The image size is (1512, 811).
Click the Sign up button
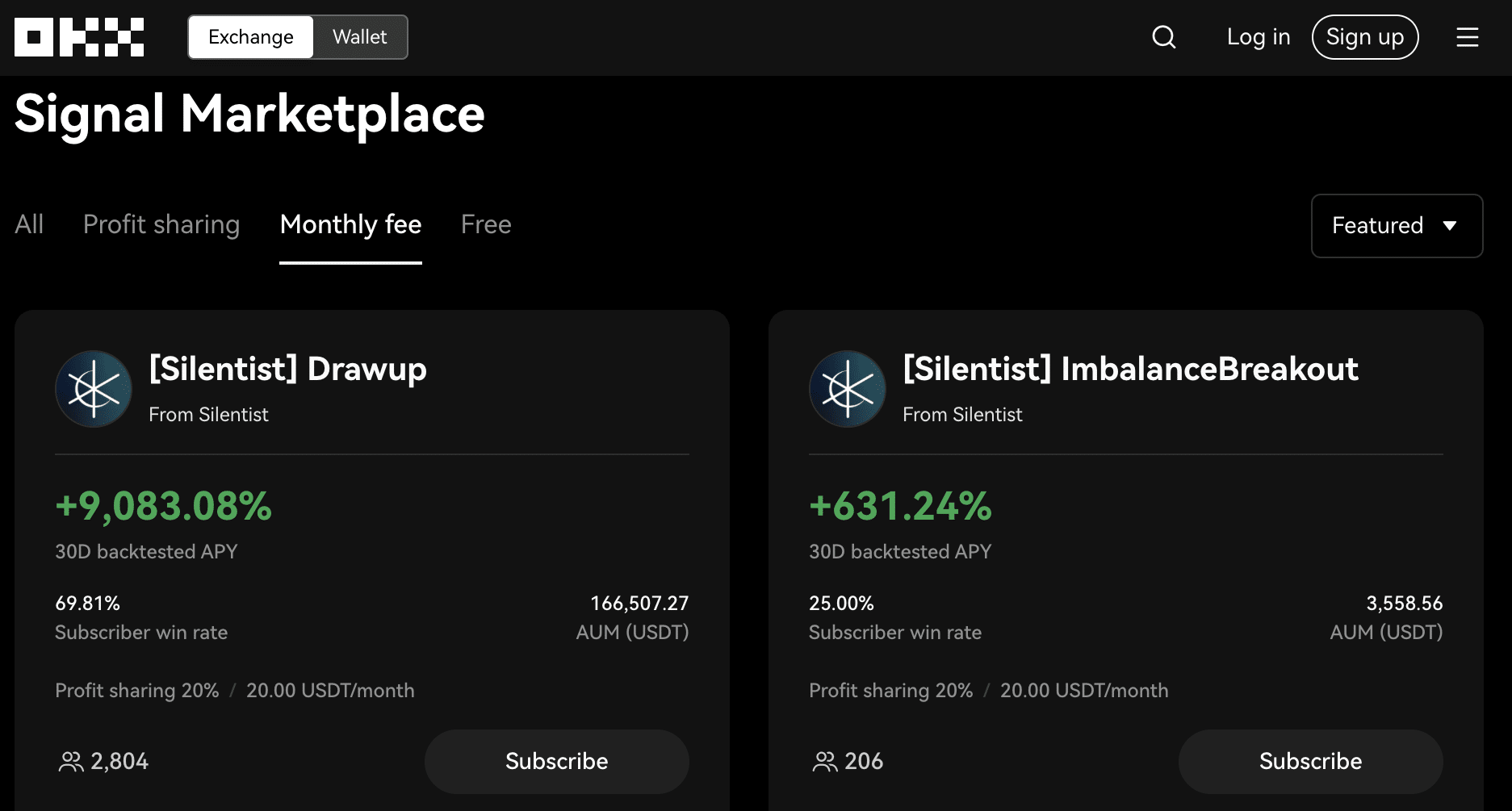1365,37
